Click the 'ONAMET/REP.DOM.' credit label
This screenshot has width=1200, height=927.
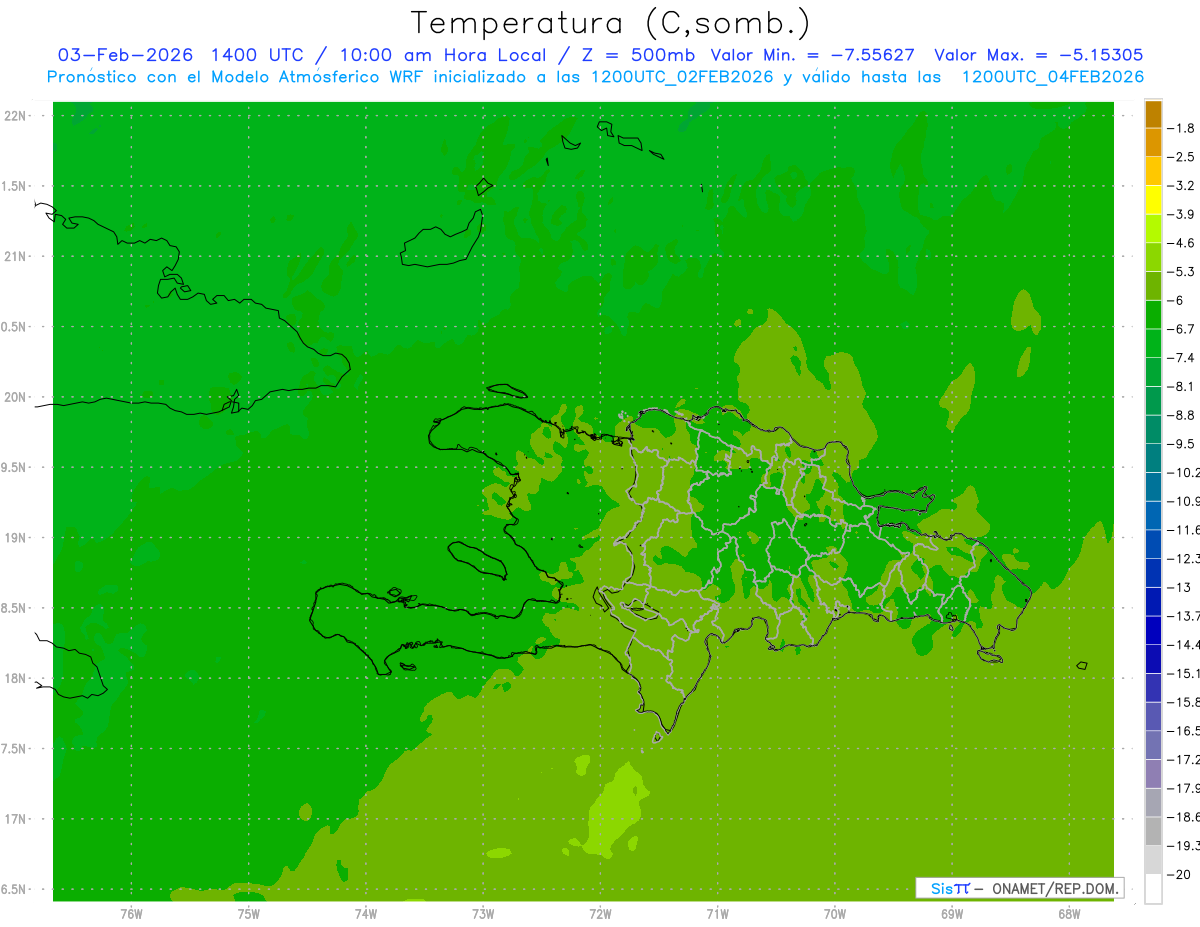point(1055,888)
